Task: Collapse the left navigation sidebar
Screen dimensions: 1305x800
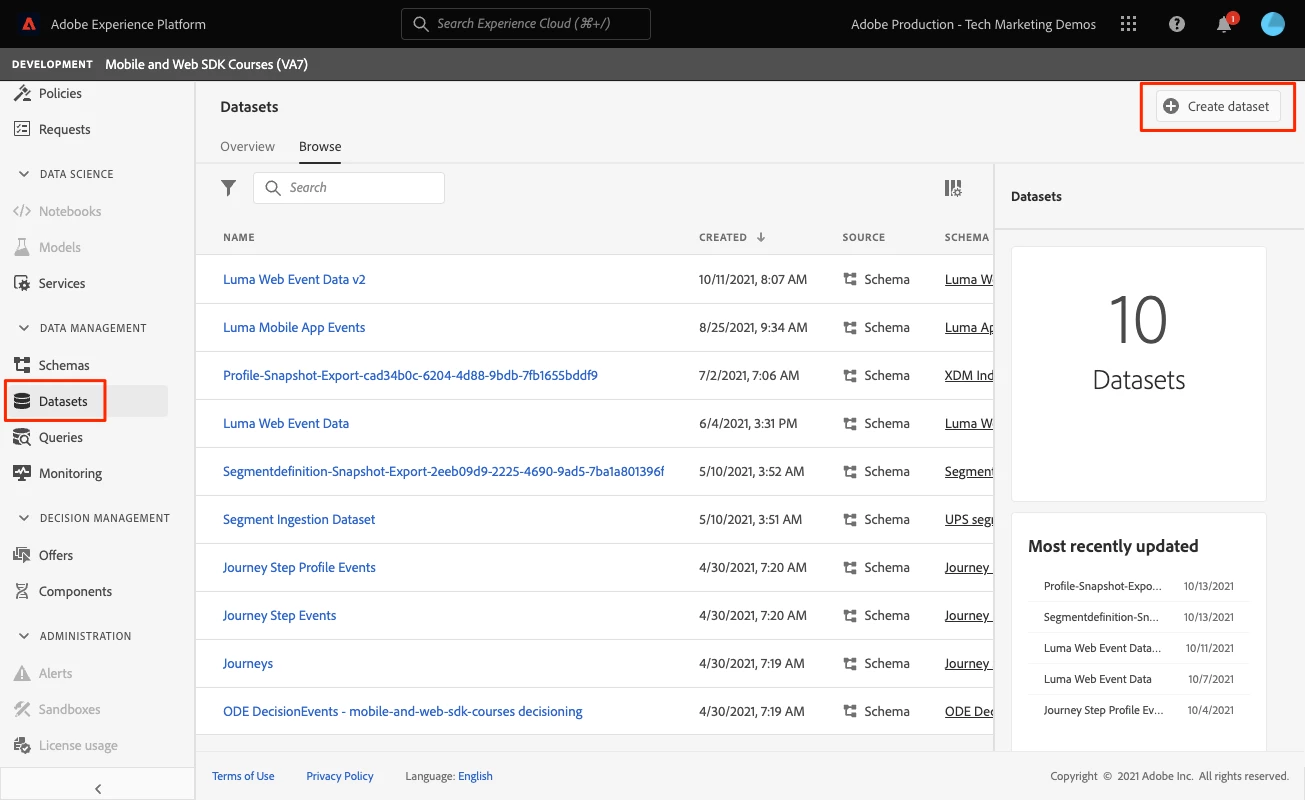Action: pyautogui.click(x=98, y=789)
